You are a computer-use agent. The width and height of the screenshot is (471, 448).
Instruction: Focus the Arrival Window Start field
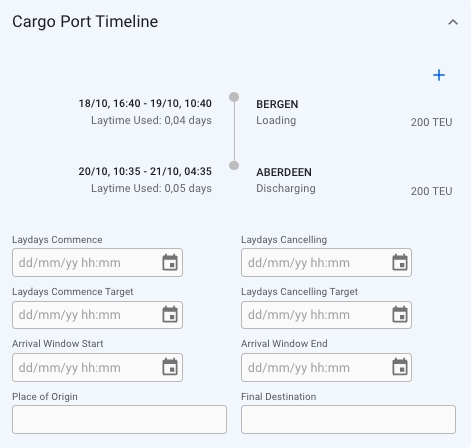[97, 367]
